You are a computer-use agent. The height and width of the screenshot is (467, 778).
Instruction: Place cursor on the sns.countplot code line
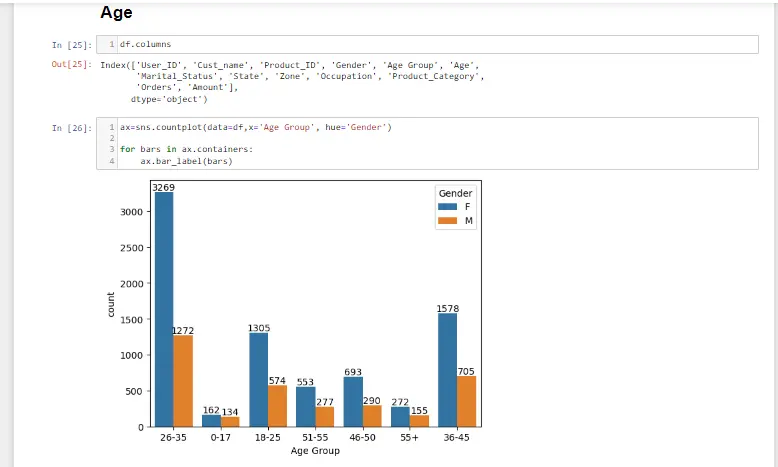pyautogui.click(x=256, y=128)
